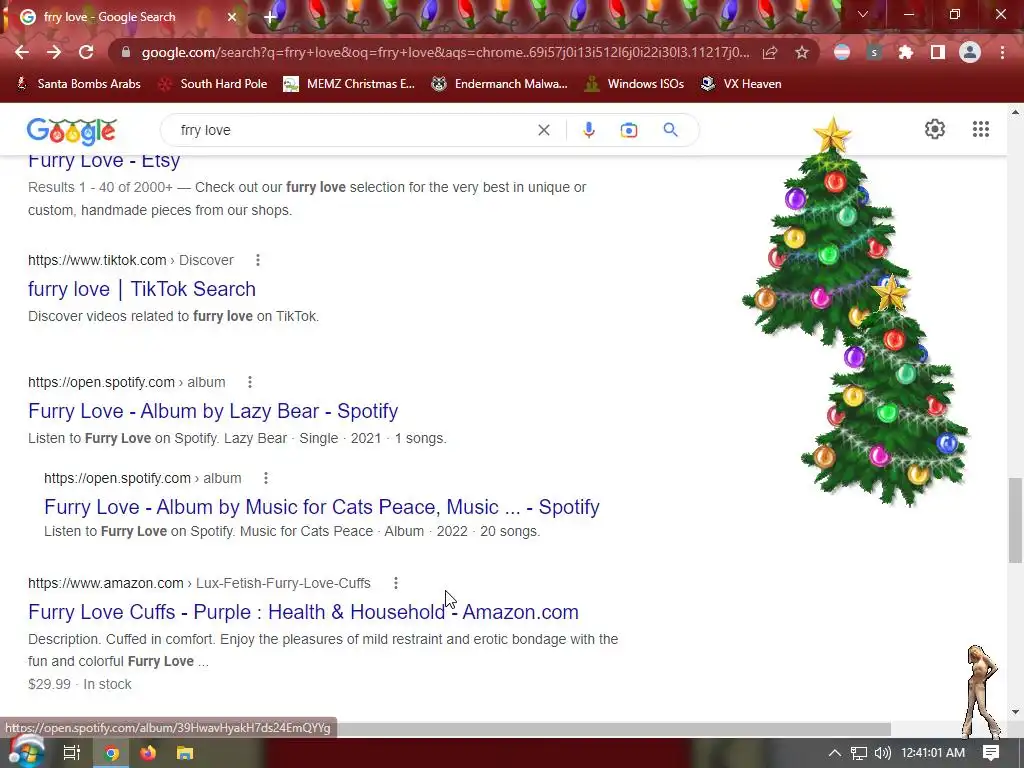Image resolution: width=1024 pixels, height=768 pixels.
Task: Click the rainbow-flag extension icon
Action: (842, 52)
